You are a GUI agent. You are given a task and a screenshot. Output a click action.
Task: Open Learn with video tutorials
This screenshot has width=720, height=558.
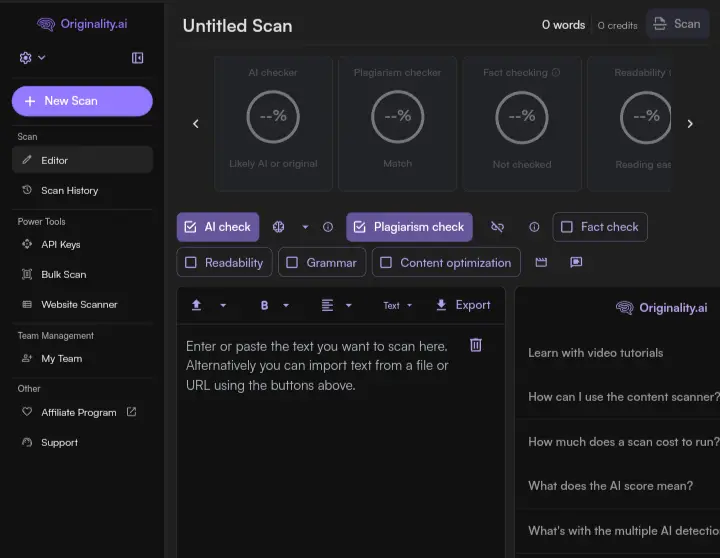point(596,353)
